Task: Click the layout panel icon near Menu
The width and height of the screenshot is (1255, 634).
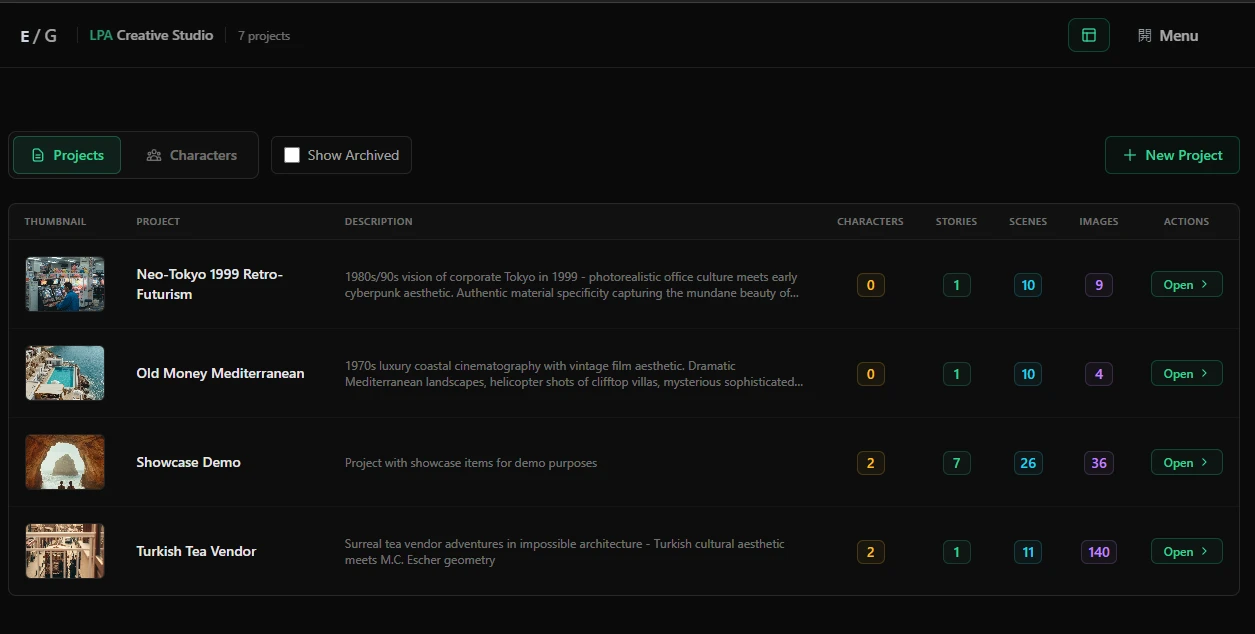Action: [1088, 34]
